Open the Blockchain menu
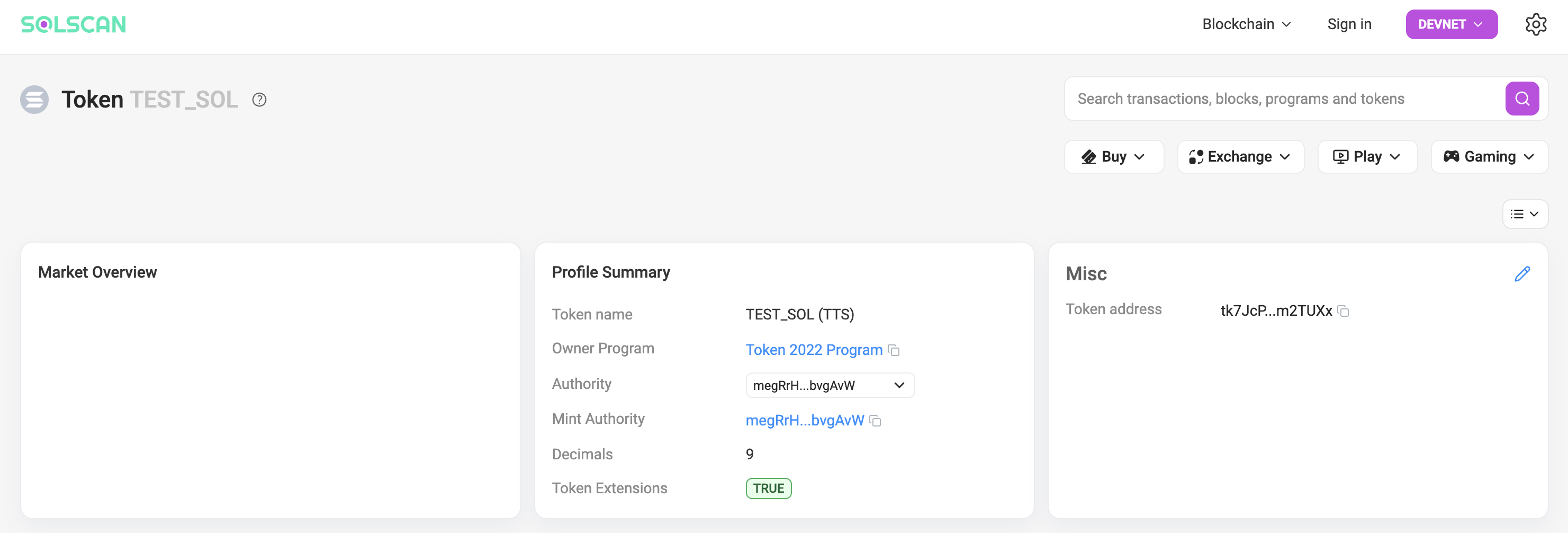The height and width of the screenshot is (533, 1568). [x=1246, y=24]
